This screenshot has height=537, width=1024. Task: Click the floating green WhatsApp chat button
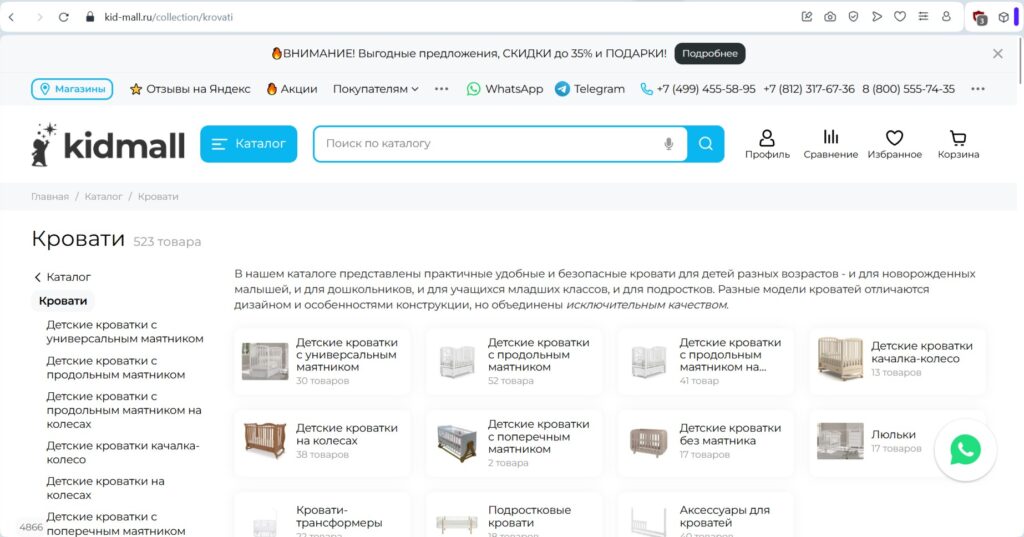965,450
